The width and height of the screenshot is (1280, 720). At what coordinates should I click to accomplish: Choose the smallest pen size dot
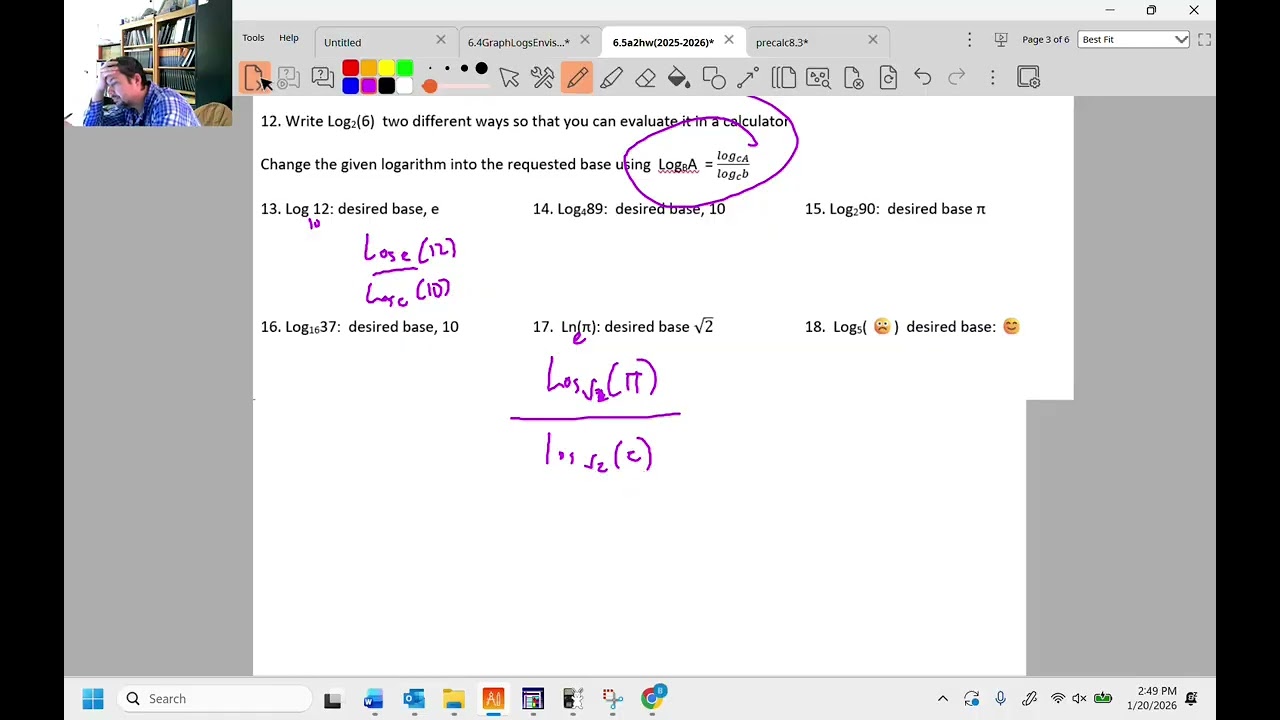[430, 69]
